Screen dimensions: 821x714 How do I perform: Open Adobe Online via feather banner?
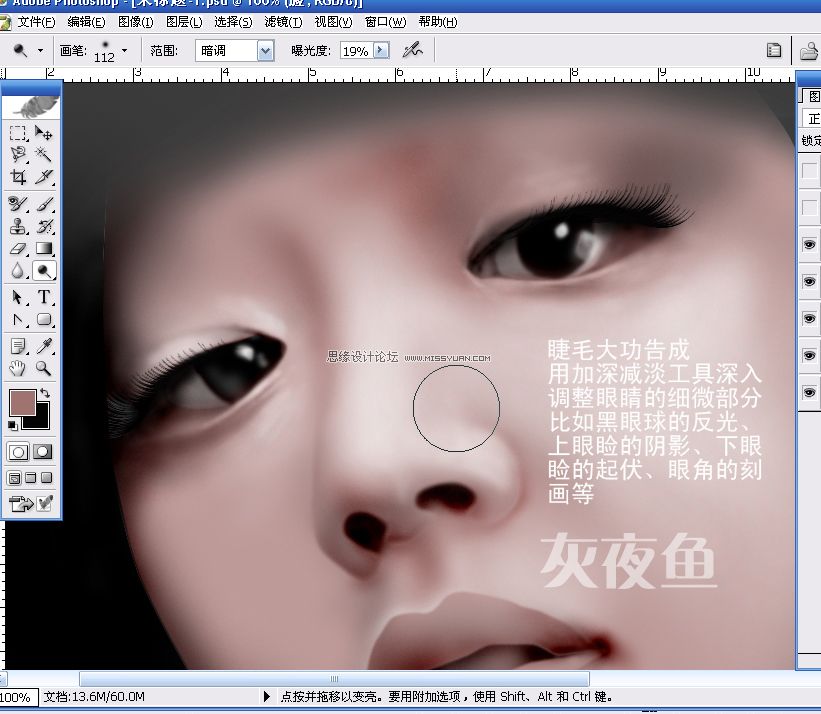pos(31,107)
